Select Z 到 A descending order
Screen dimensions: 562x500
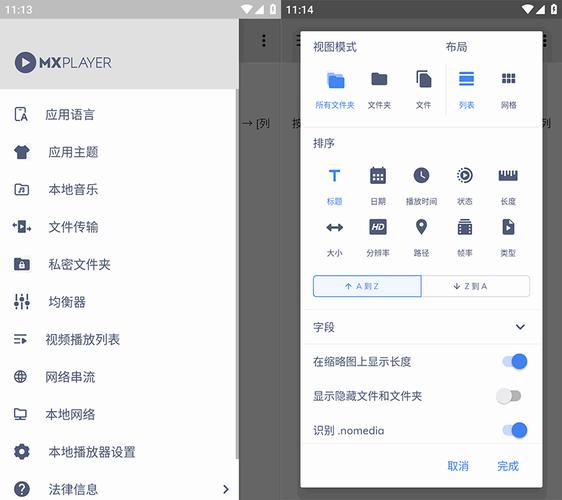pyautogui.click(x=475, y=286)
